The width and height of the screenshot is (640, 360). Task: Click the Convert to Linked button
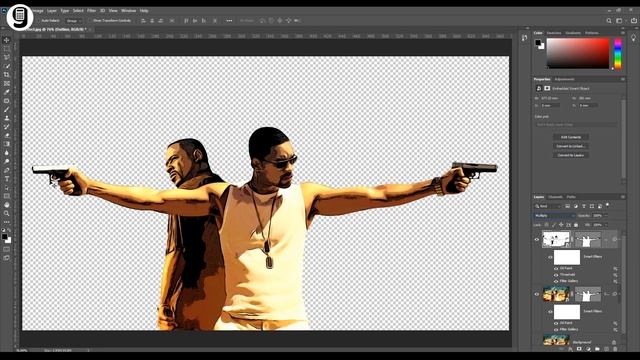tap(571, 146)
